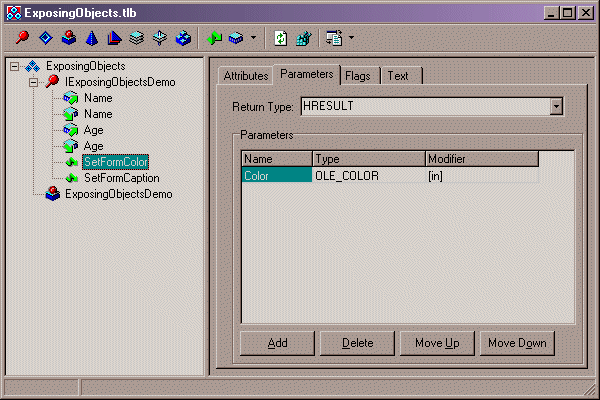Click the green arrow New Method icon
This screenshot has height=400, width=600.
(214, 39)
